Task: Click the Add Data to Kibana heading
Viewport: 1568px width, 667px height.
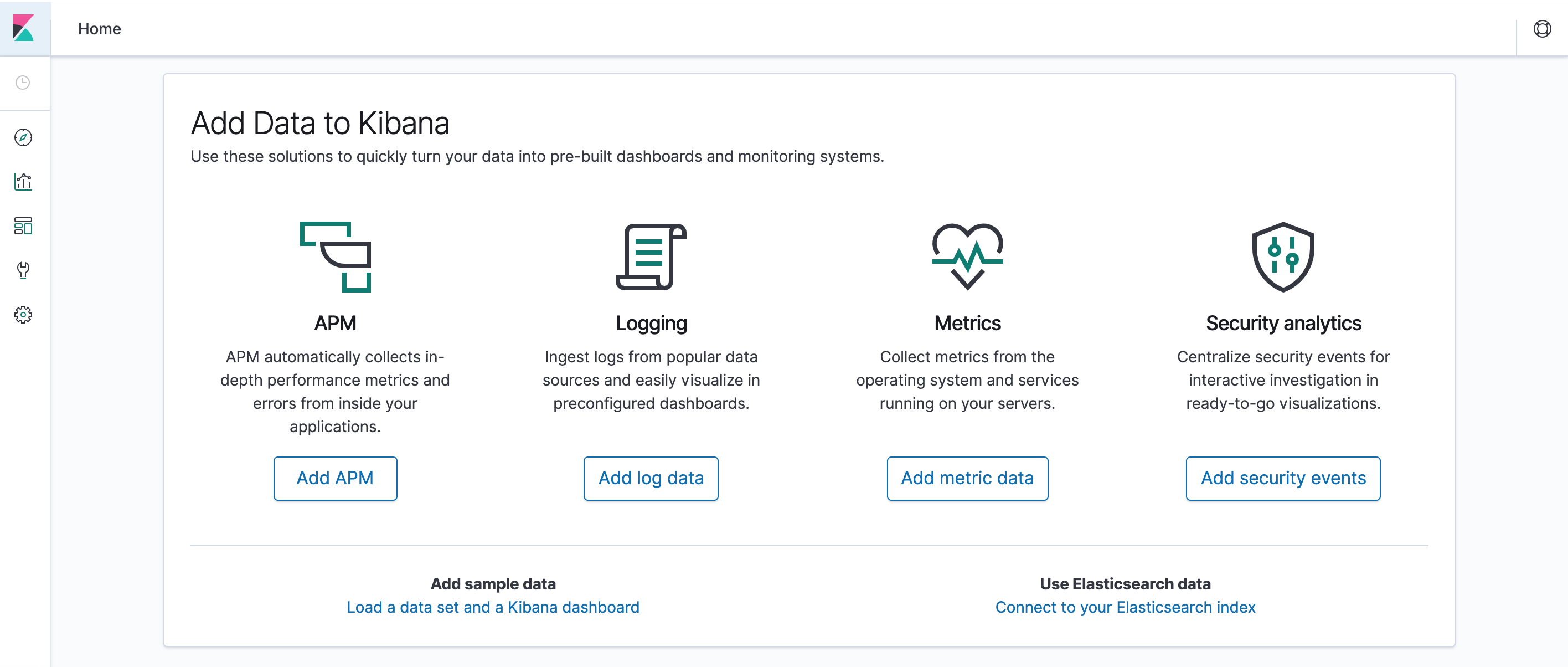Action: tap(319, 123)
